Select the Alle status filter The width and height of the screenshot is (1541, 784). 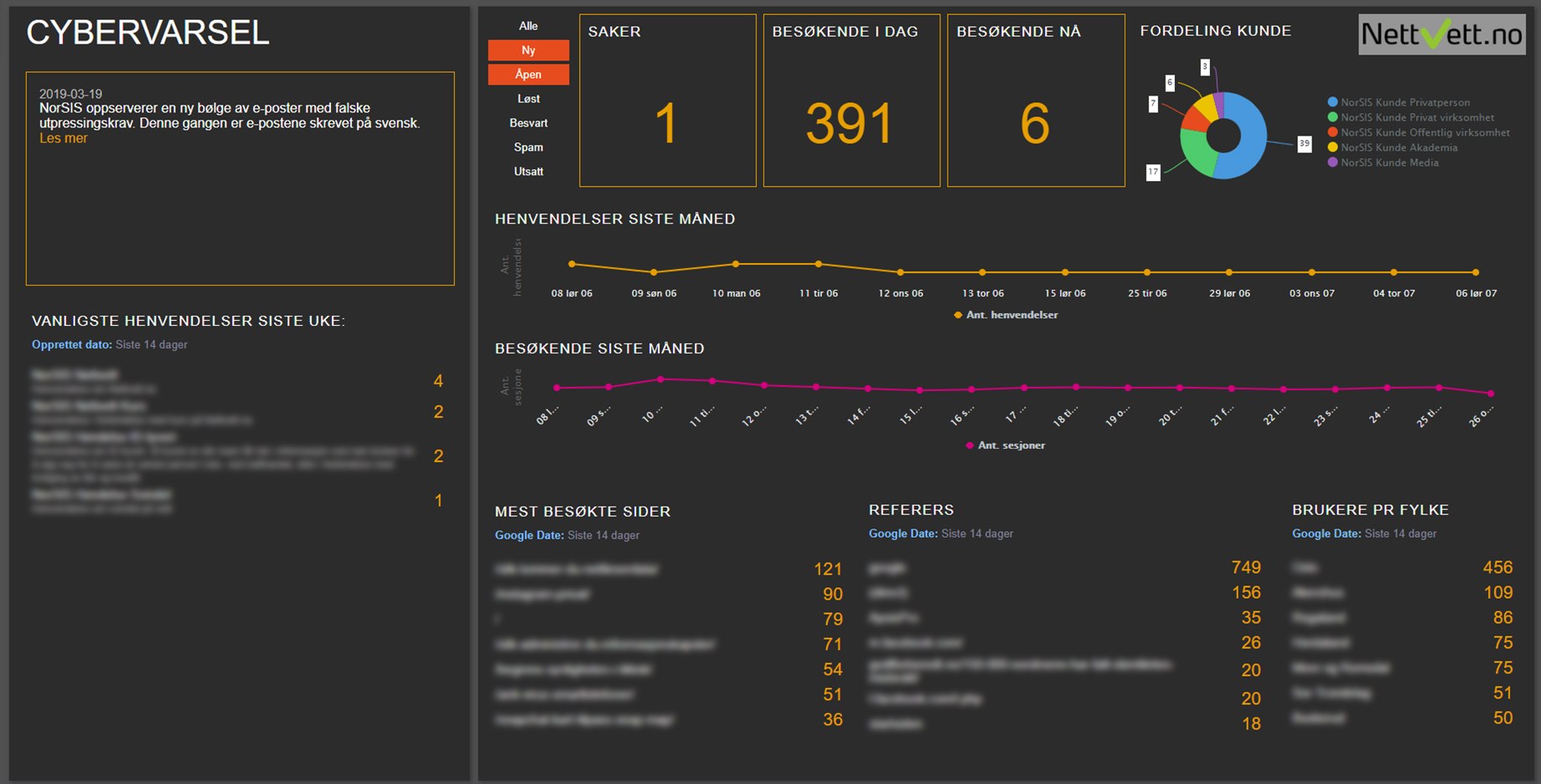pyautogui.click(x=528, y=26)
